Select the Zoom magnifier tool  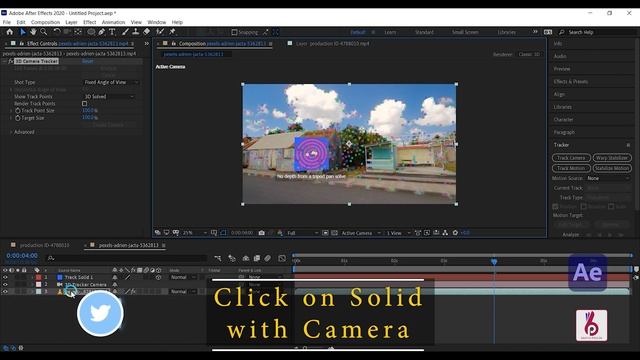pos(44,32)
